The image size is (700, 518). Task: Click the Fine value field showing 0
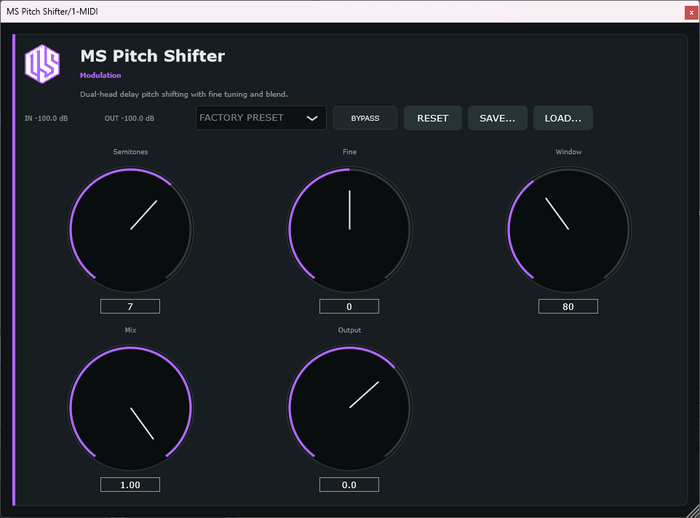[349, 306]
